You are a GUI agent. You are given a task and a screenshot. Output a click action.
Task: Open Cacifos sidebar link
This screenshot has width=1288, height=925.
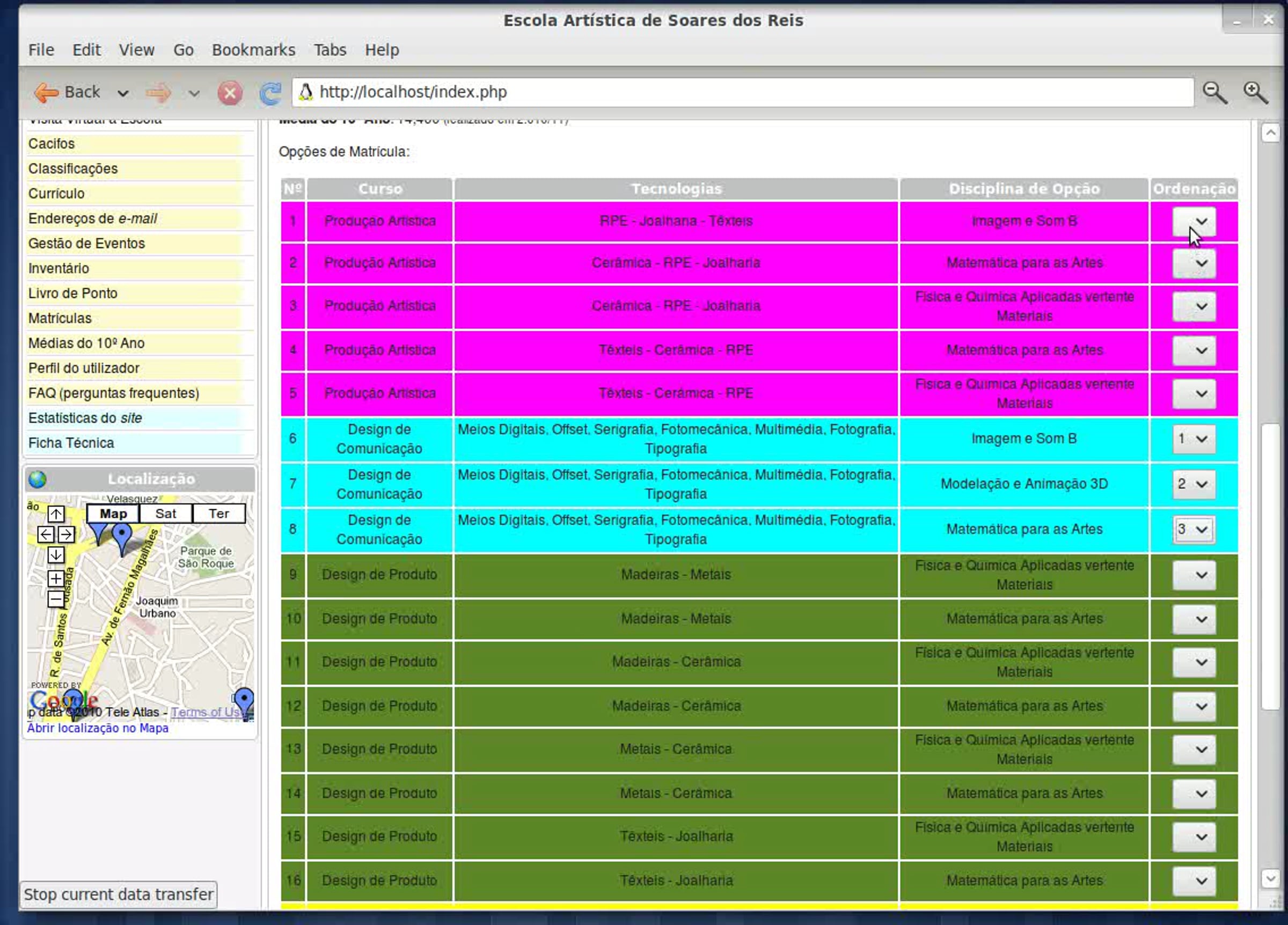click(x=52, y=144)
